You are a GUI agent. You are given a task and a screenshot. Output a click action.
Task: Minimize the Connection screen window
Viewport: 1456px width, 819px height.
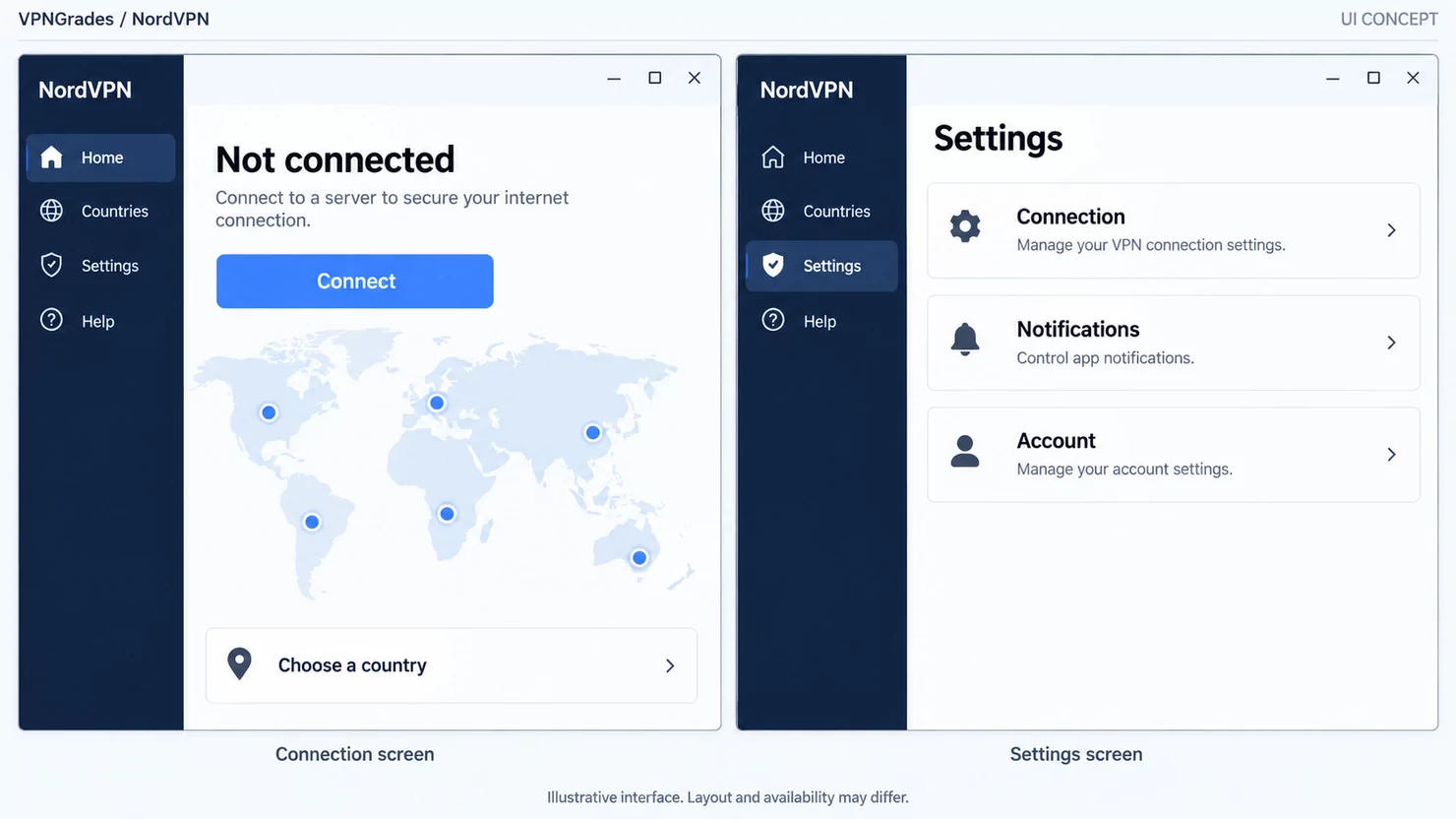(614, 78)
